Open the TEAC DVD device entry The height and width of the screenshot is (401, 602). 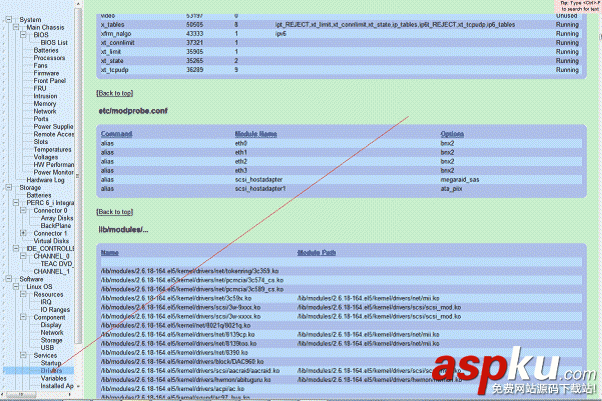(57, 264)
